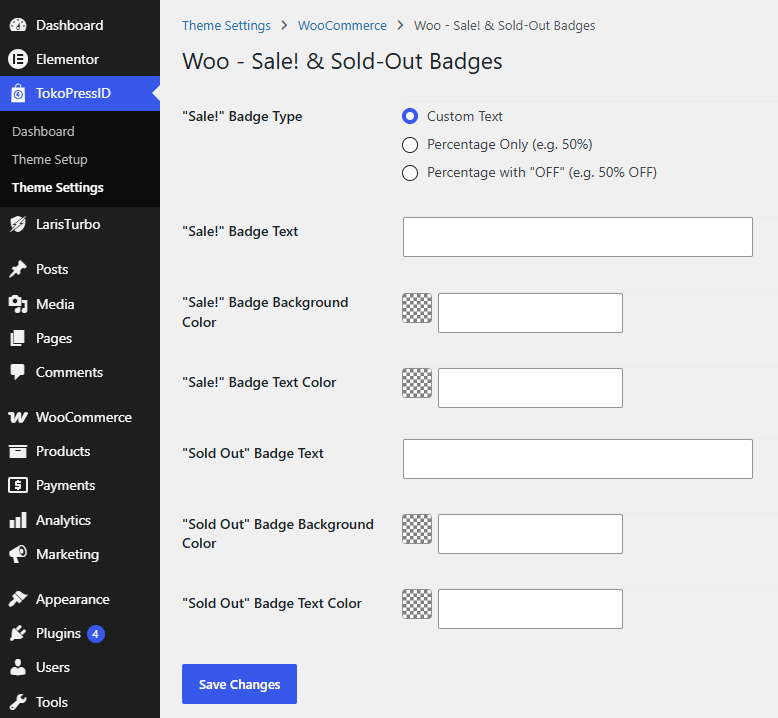Focus "Sold Out" Badge Text Color value field
This screenshot has width=778, height=718.
click(x=530, y=609)
